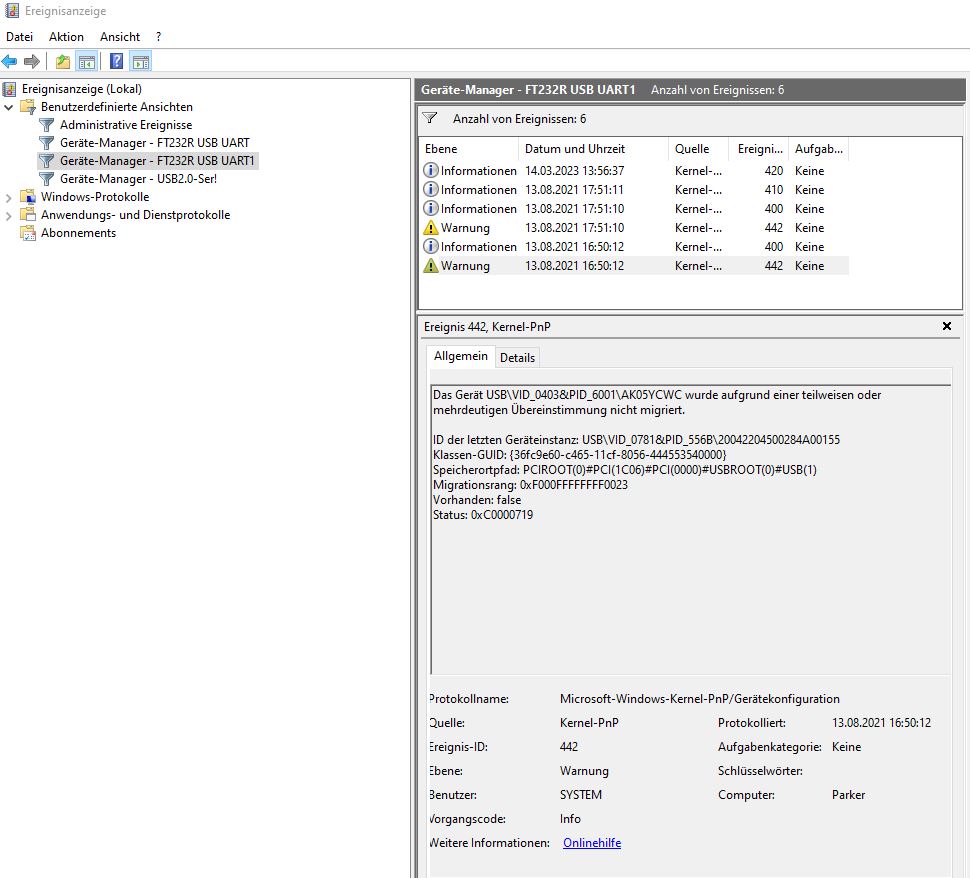Viewport: 970px width, 878px height.
Task: Click the info icon of the 14.03.2023 event
Action: pos(431,170)
